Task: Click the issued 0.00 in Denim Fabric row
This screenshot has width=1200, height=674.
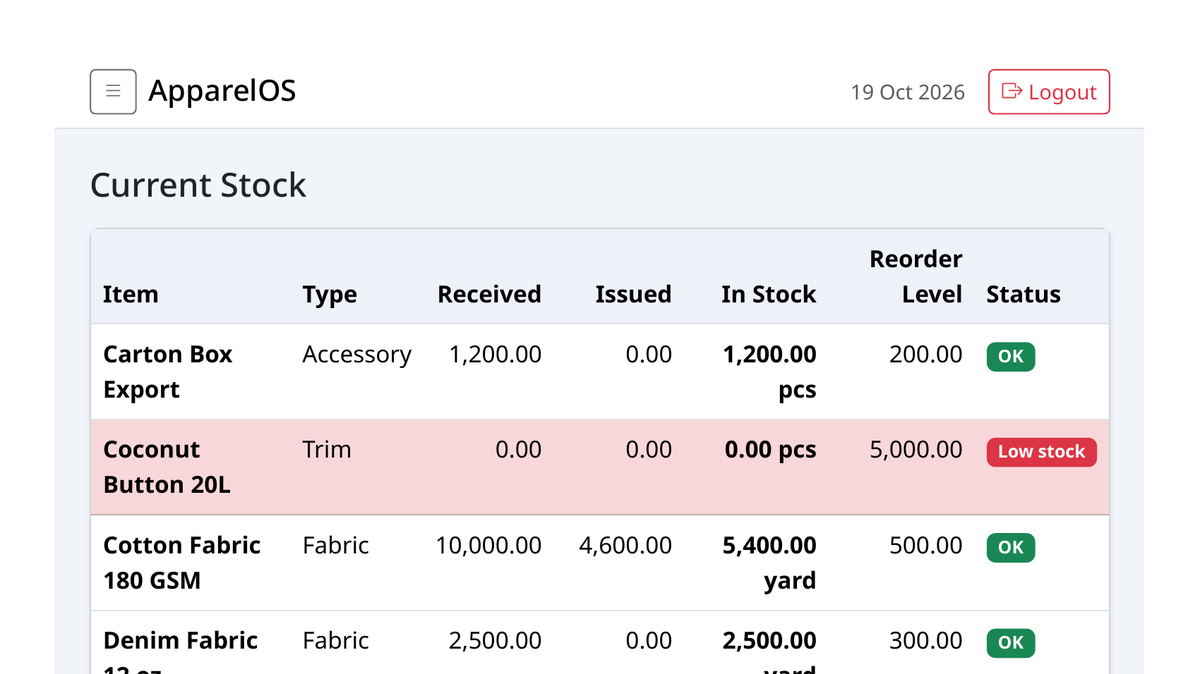Action: pyautogui.click(x=649, y=640)
